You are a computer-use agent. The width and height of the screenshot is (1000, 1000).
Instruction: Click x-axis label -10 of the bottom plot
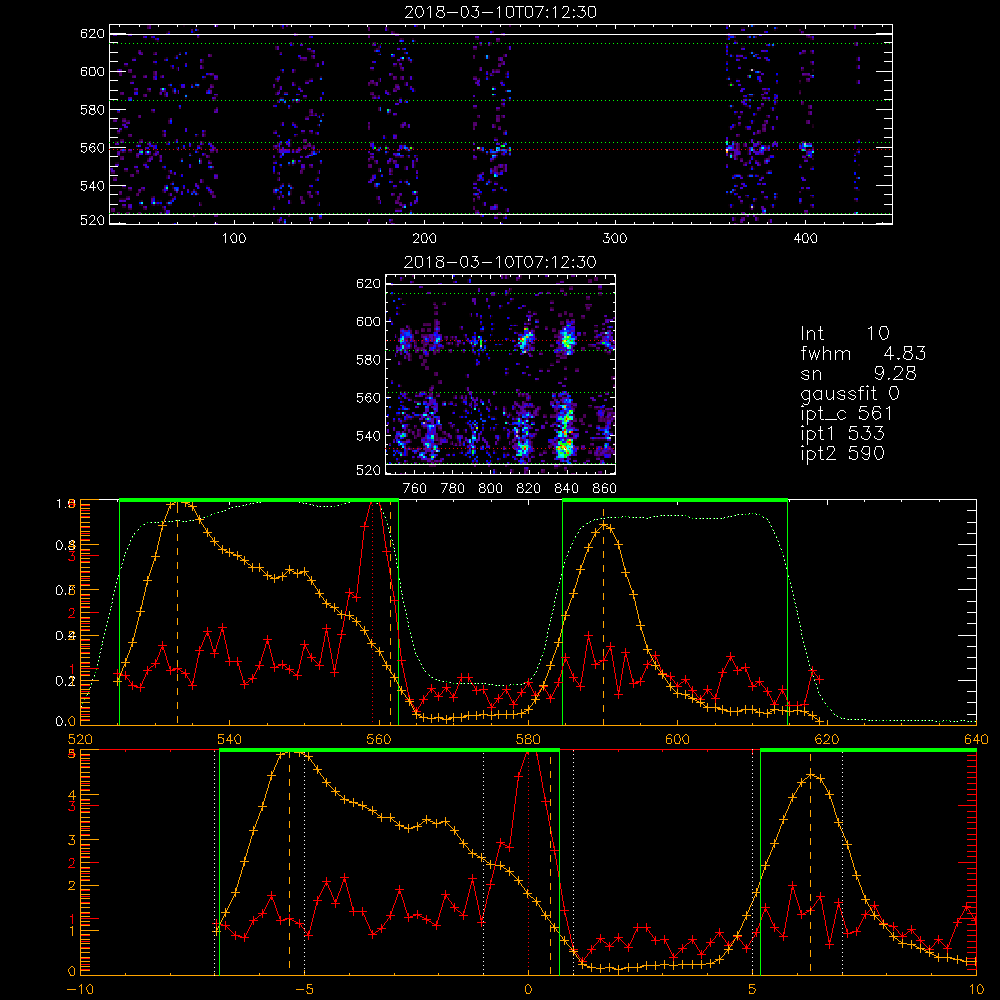[x=80, y=989]
